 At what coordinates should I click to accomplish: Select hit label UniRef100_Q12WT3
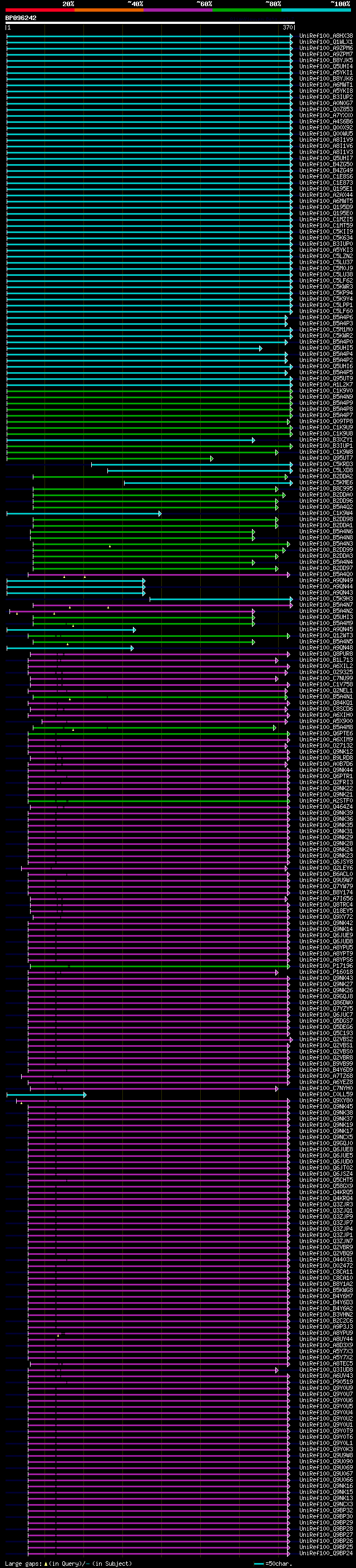point(326,635)
